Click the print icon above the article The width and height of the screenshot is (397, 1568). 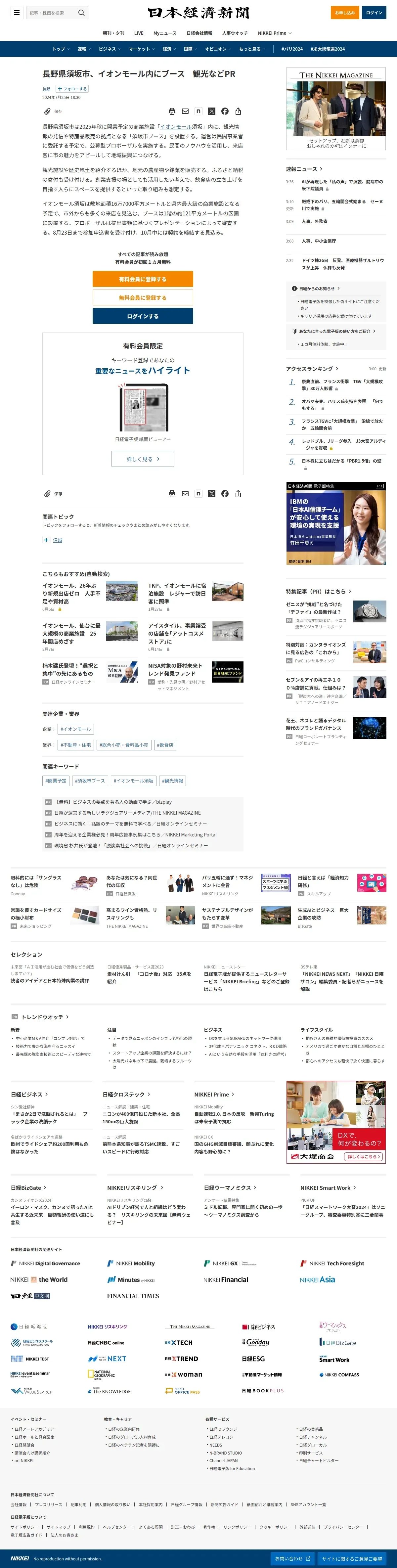click(172, 112)
